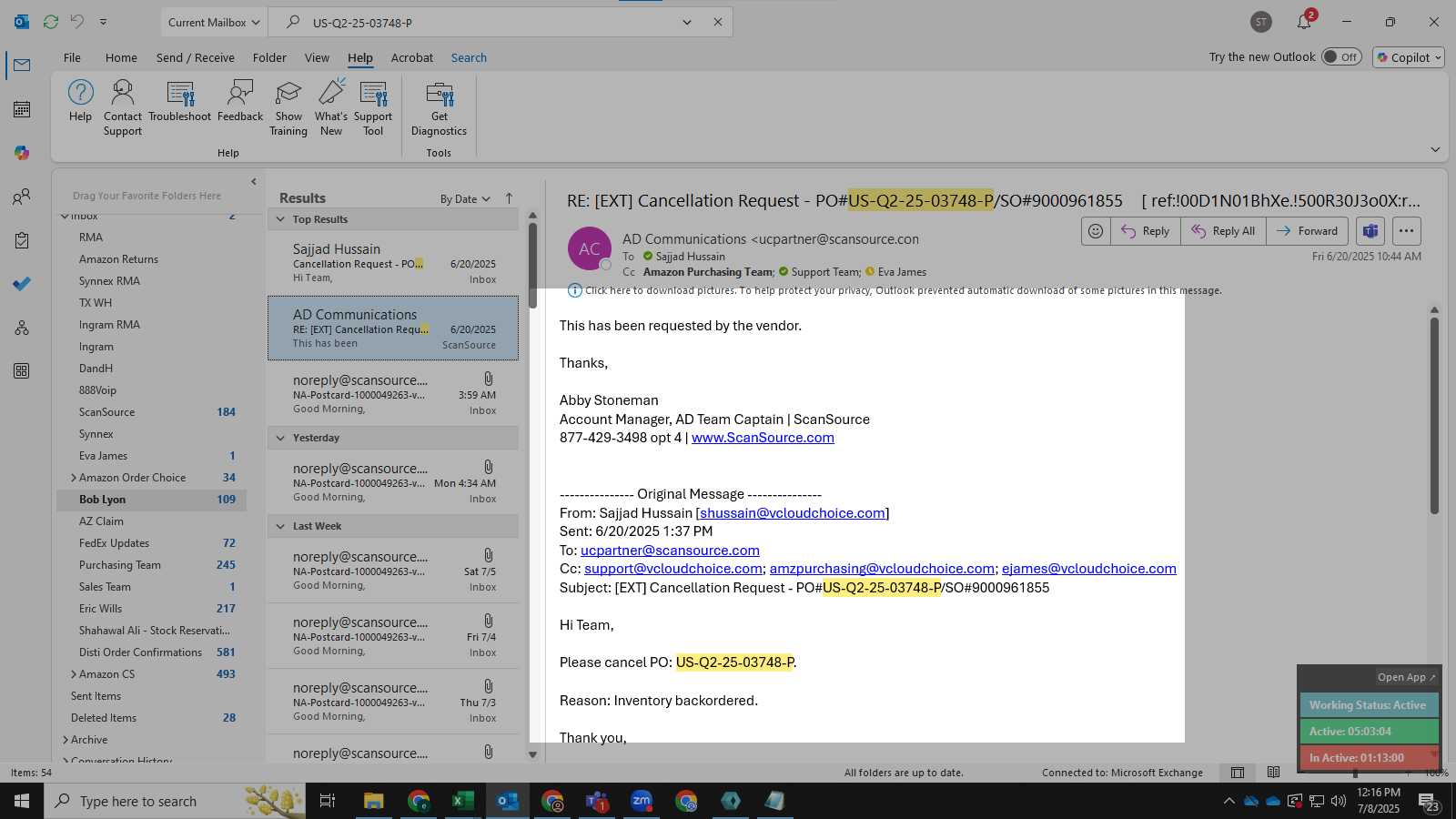
Task: Click the Reply All button
Action: tap(1223, 231)
